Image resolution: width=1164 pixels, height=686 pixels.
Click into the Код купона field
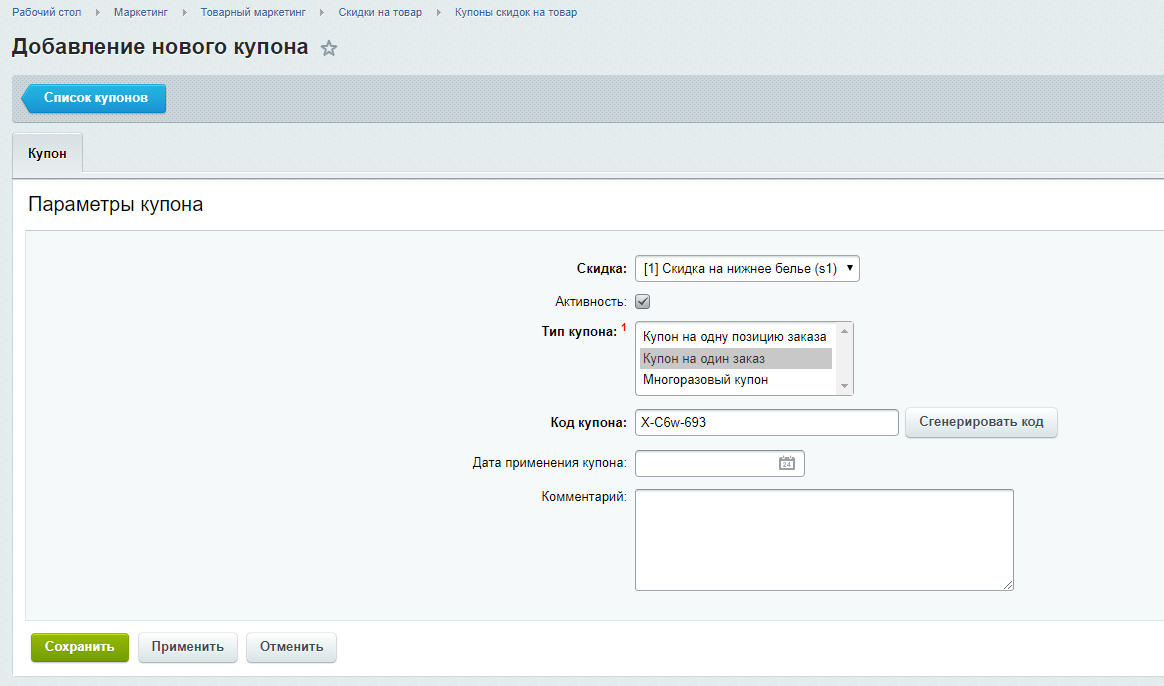pyautogui.click(x=766, y=422)
